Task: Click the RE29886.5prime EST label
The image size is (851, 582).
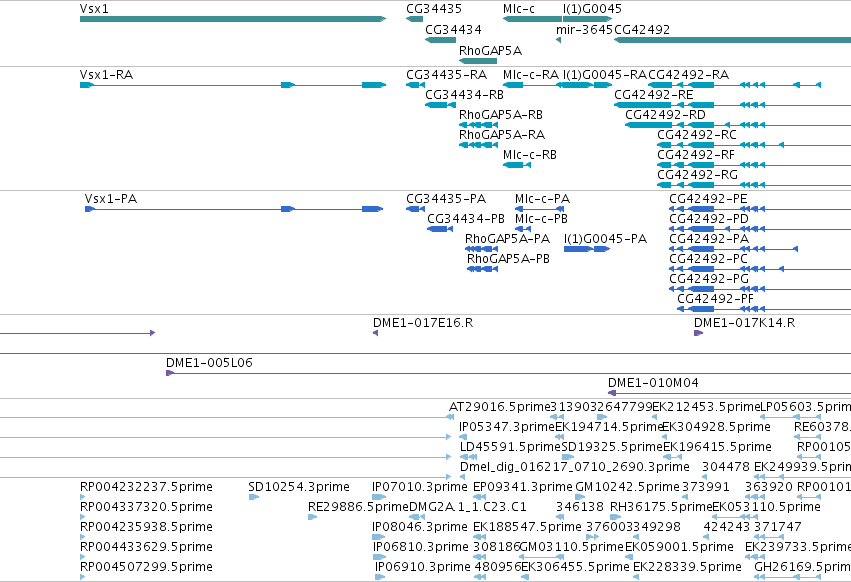Action: (358, 507)
